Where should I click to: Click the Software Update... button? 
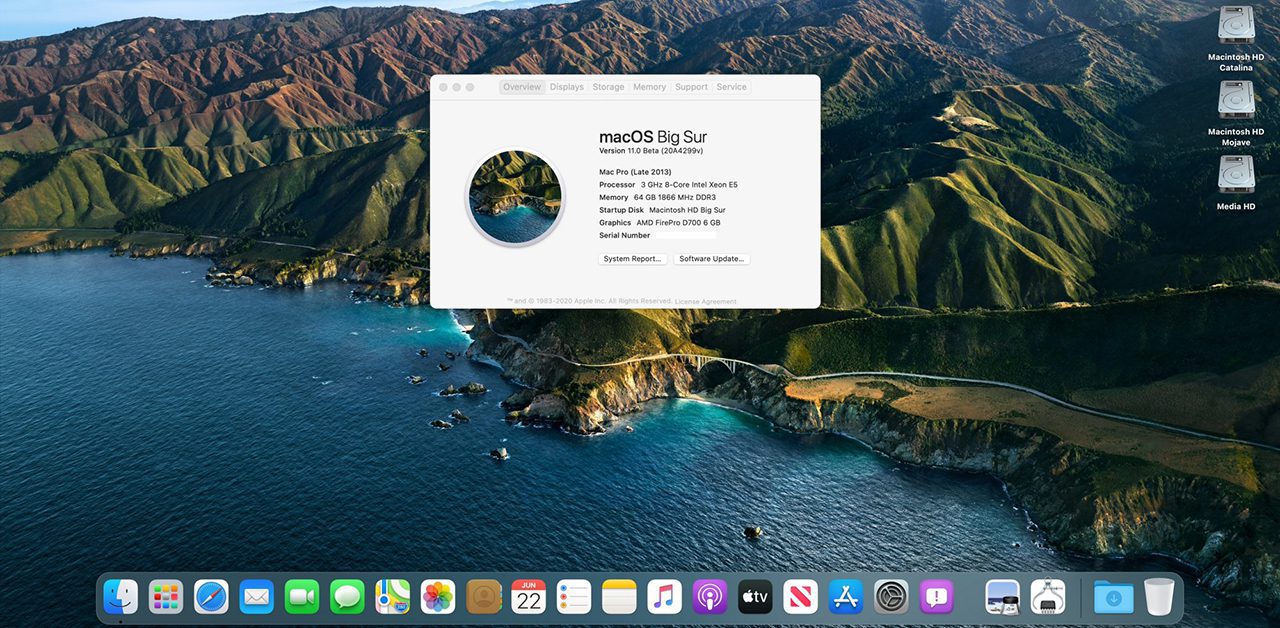click(x=712, y=259)
